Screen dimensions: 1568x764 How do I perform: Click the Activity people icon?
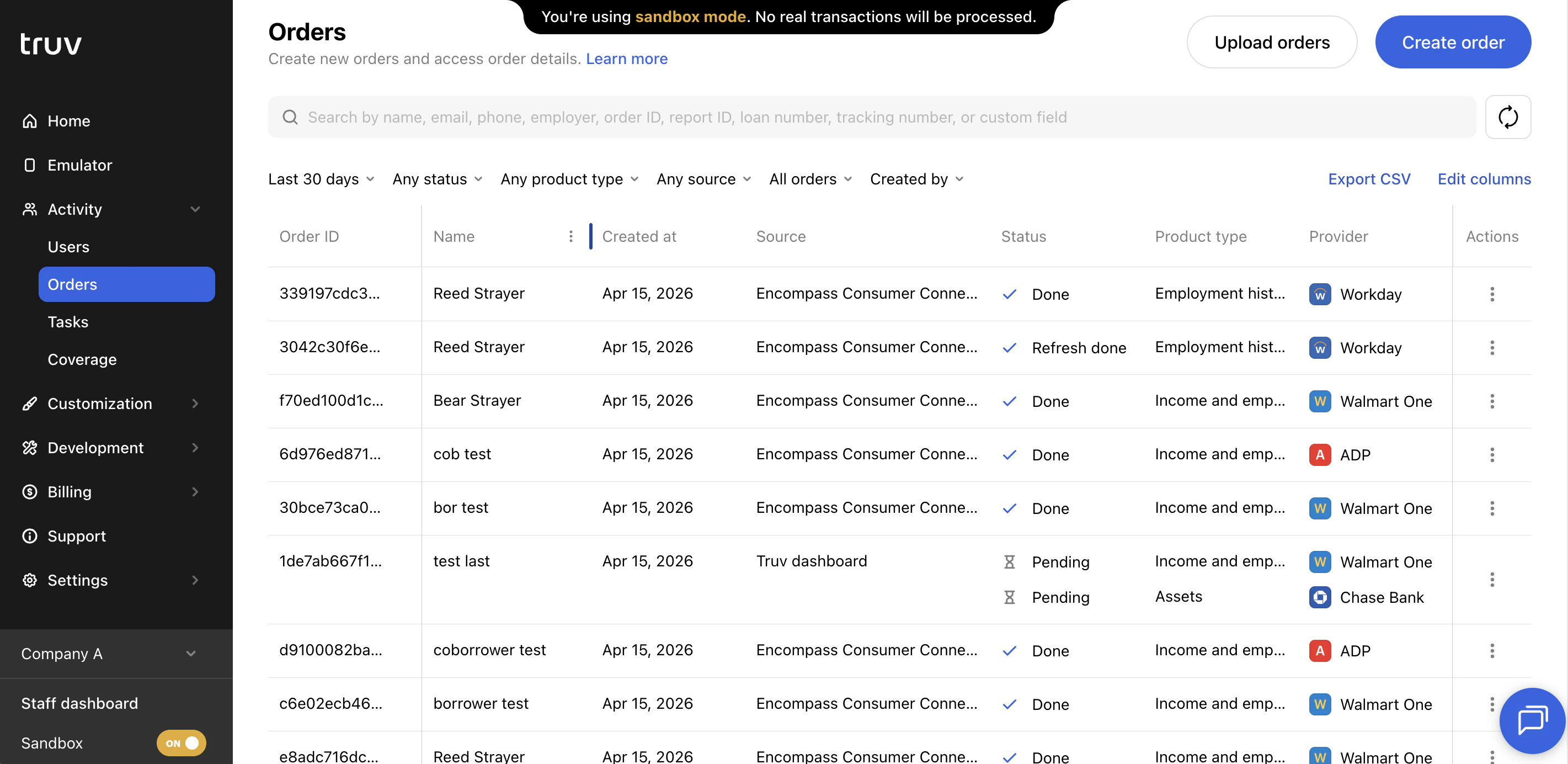click(x=29, y=209)
